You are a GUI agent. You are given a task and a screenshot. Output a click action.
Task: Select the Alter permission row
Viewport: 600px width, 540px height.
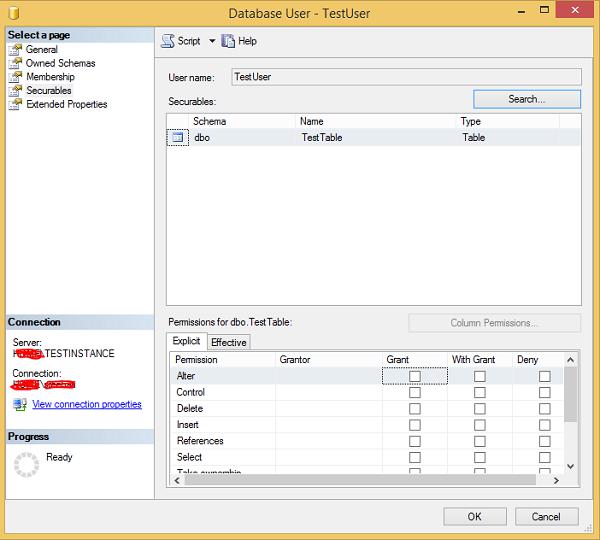[367, 376]
